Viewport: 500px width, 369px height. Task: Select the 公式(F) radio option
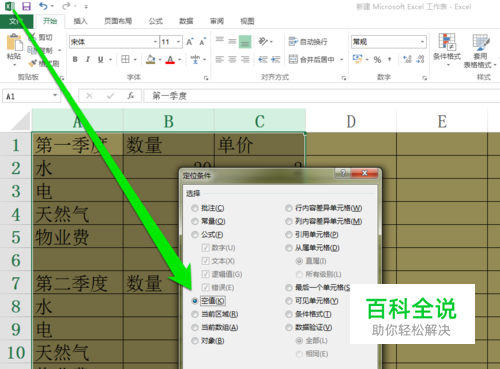pos(195,235)
